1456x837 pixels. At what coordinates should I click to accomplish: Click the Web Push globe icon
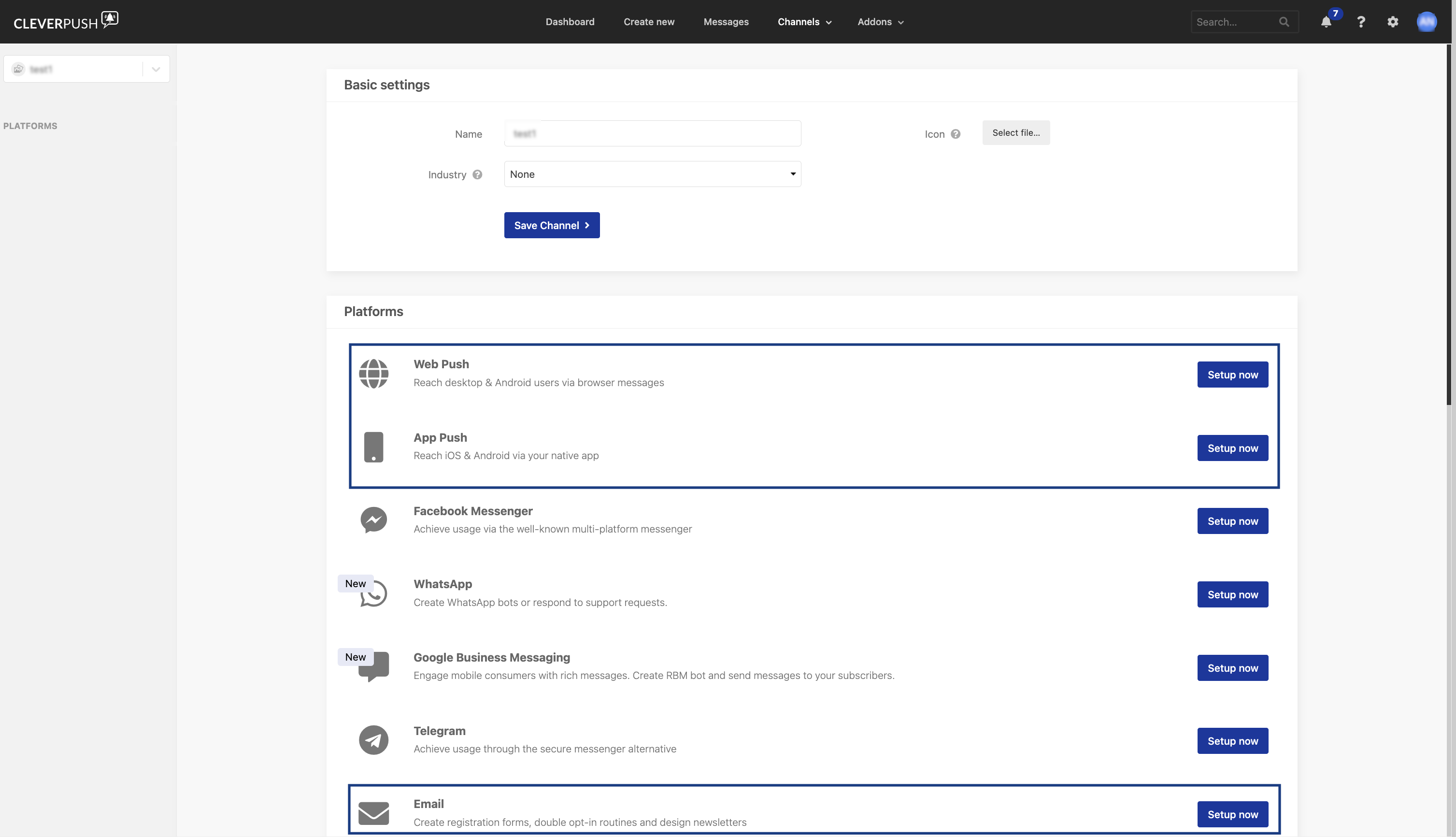(373, 374)
